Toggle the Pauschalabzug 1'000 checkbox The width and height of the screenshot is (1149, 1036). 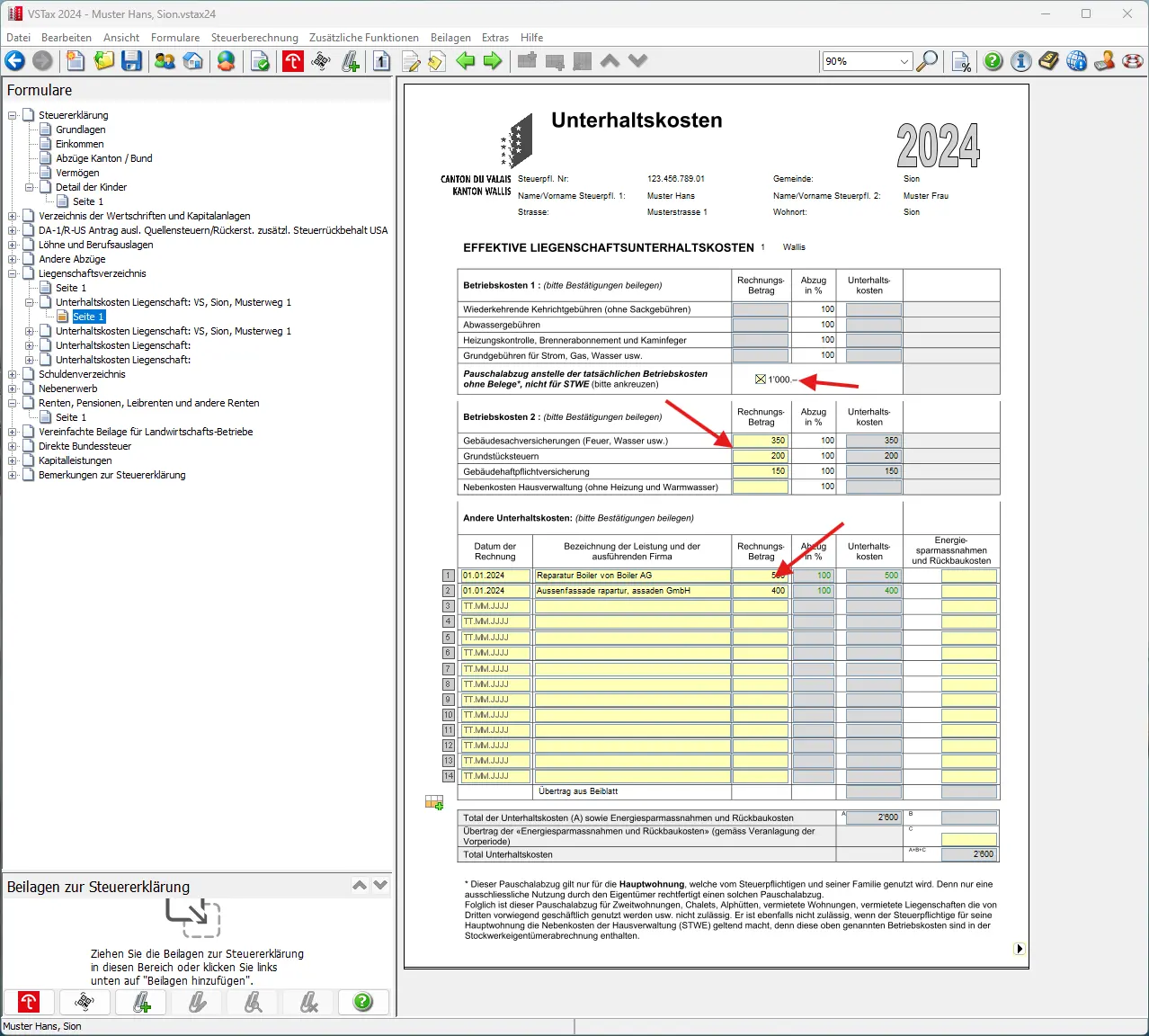pyautogui.click(x=761, y=380)
